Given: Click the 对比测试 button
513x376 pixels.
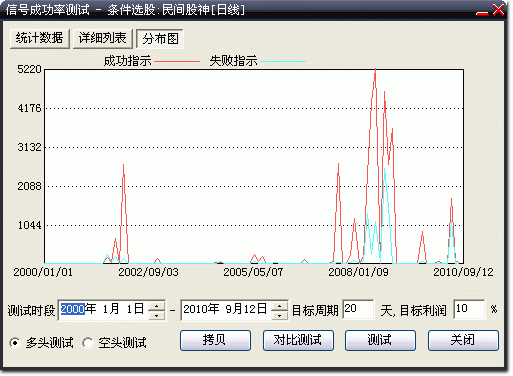Looking at the screenshot, I should (x=298, y=340).
